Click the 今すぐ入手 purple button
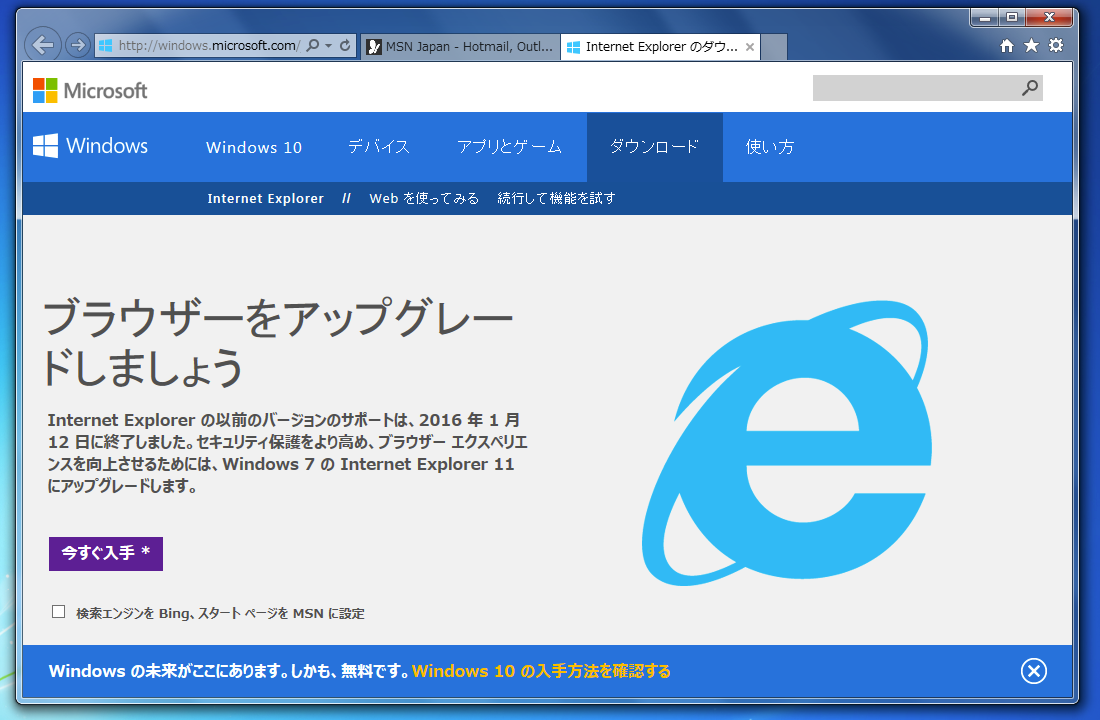Image resolution: width=1100 pixels, height=720 pixels. (106, 554)
